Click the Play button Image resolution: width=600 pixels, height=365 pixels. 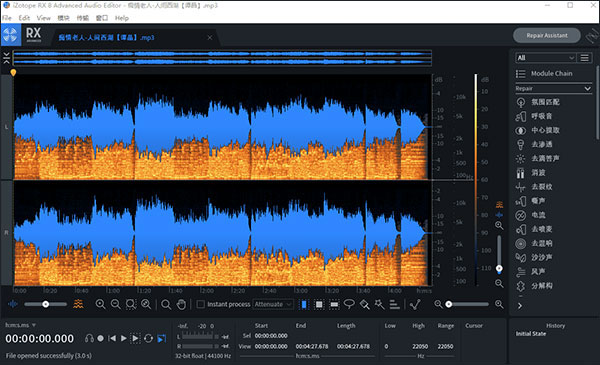point(124,338)
